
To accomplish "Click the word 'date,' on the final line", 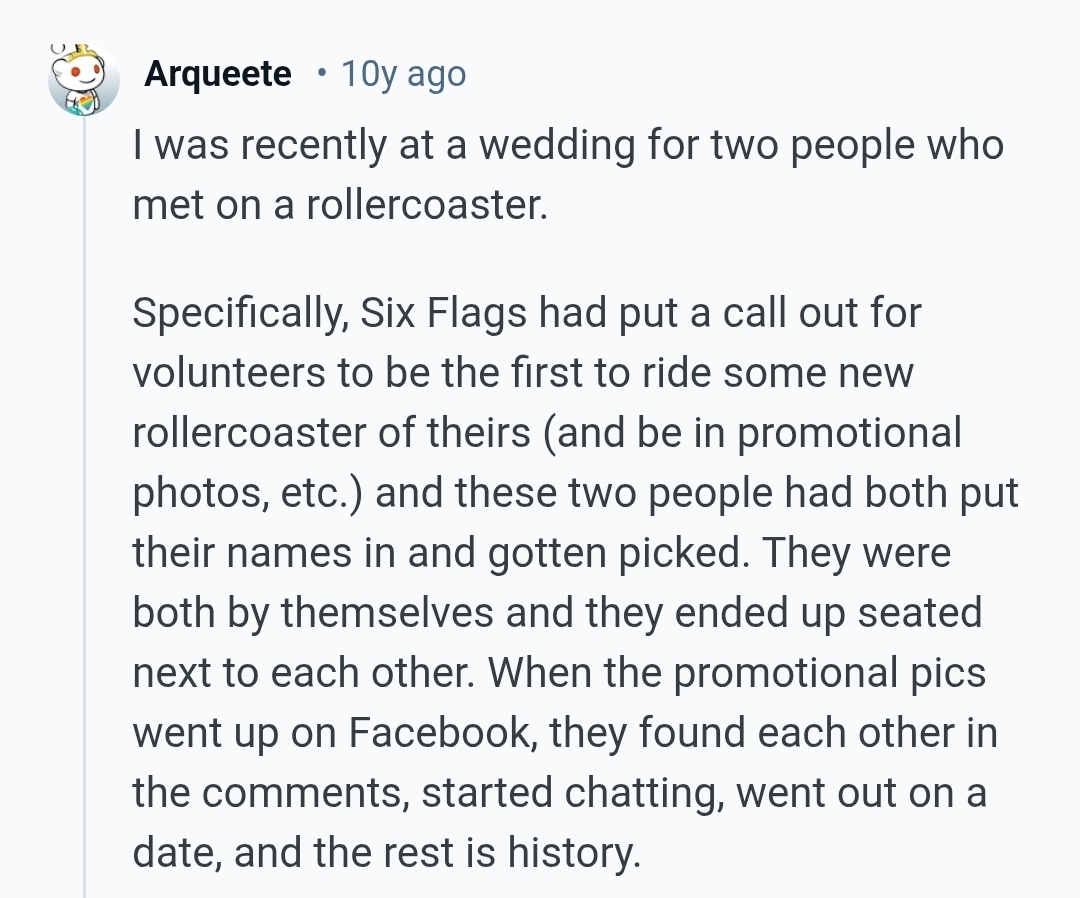I will pyautogui.click(x=175, y=853).
